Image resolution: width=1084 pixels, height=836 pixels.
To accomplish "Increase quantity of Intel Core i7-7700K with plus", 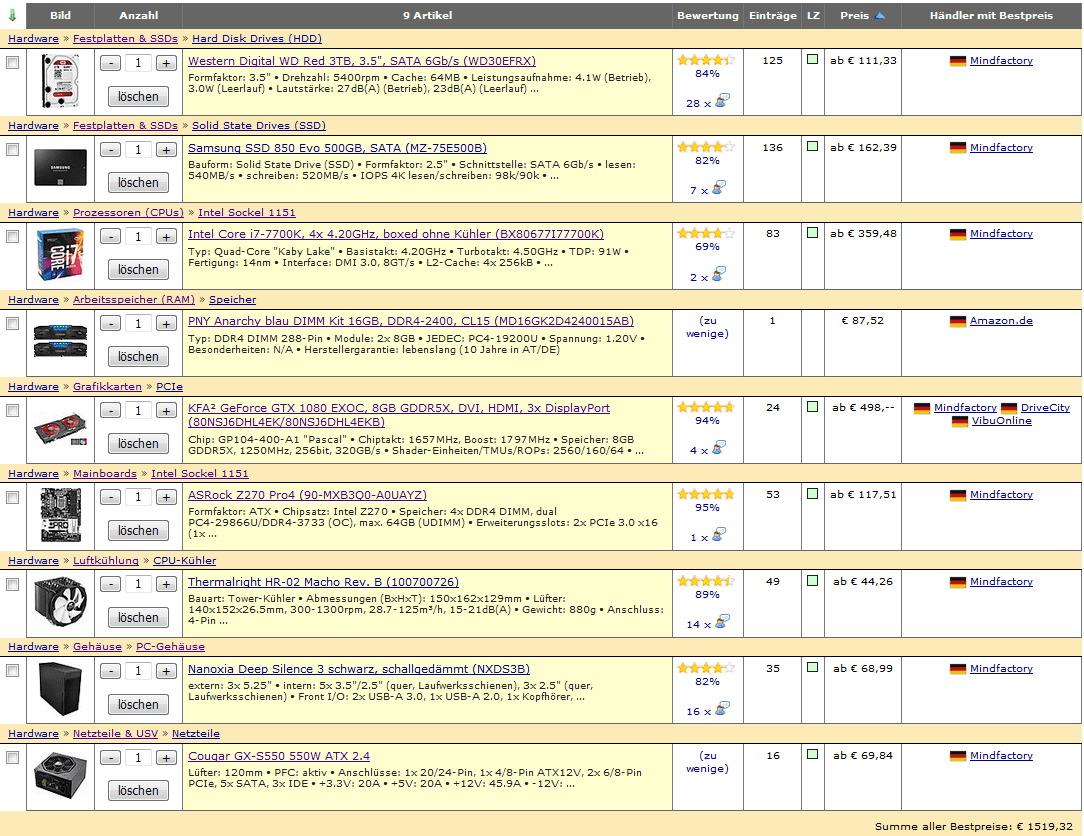I will [x=166, y=236].
